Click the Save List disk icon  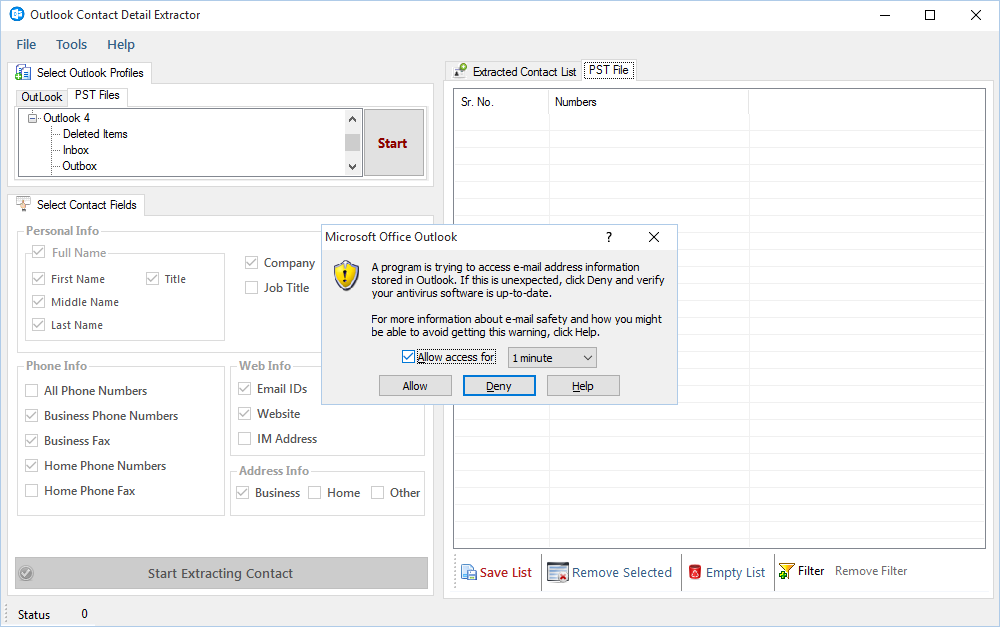point(469,572)
